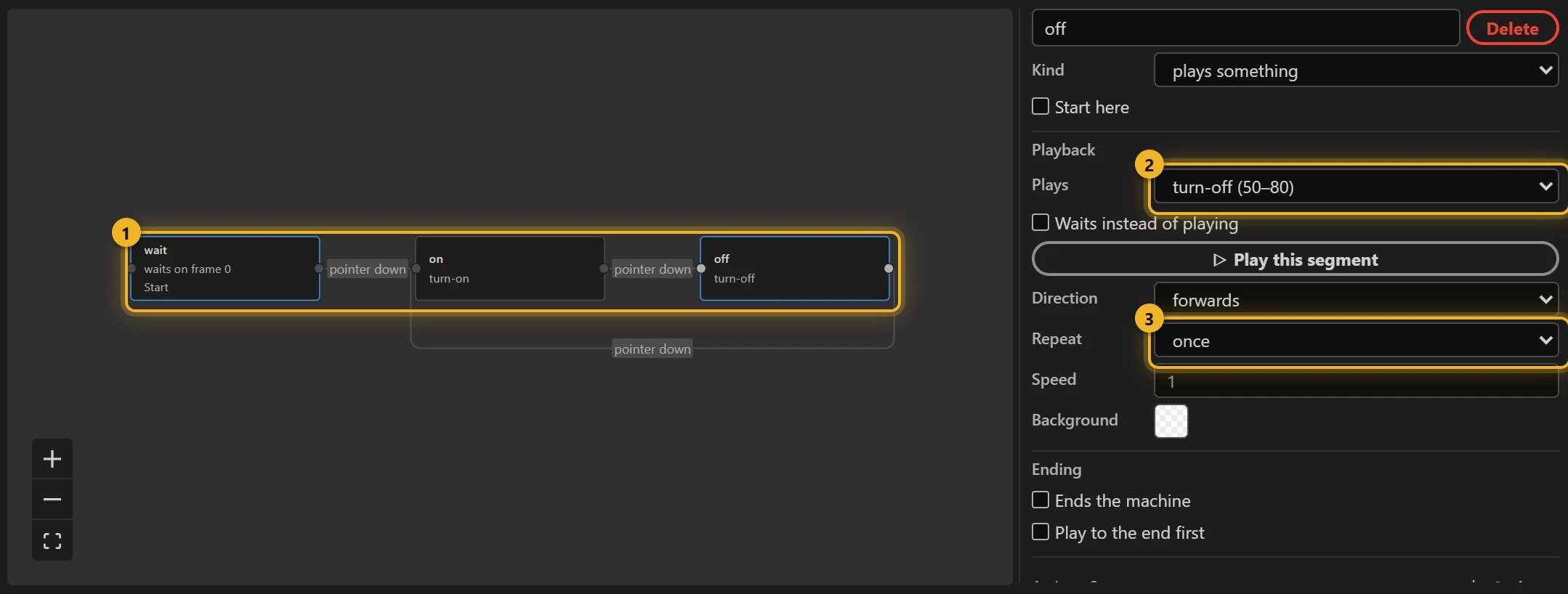Screen dimensions: 1568x594
Task: Click the 'pointer down' transition between wait and on
Action: pyautogui.click(x=368, y=269)
